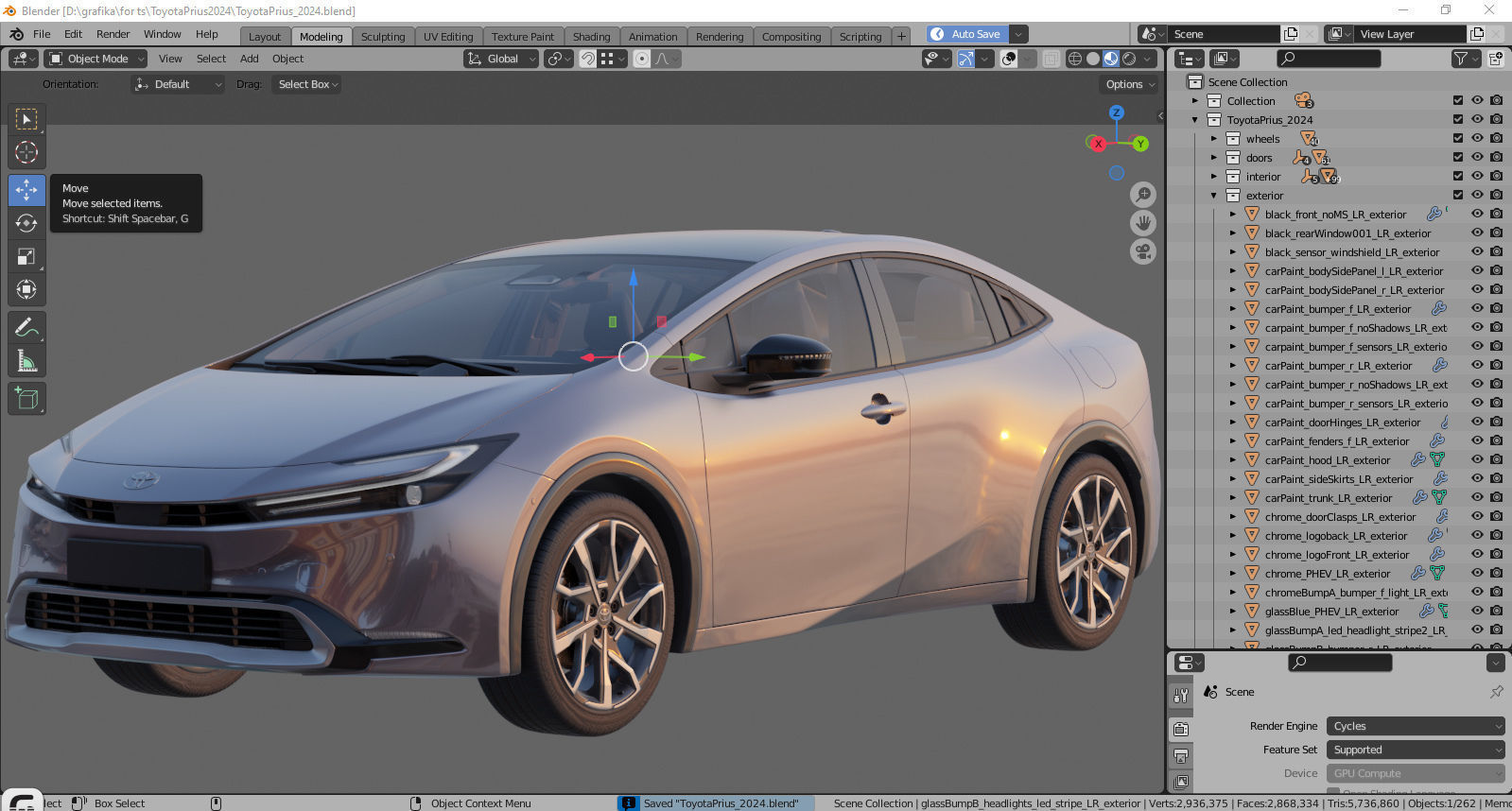Activate the Move tool
This screenshot has width=1512, height=811.
[26, 190]
